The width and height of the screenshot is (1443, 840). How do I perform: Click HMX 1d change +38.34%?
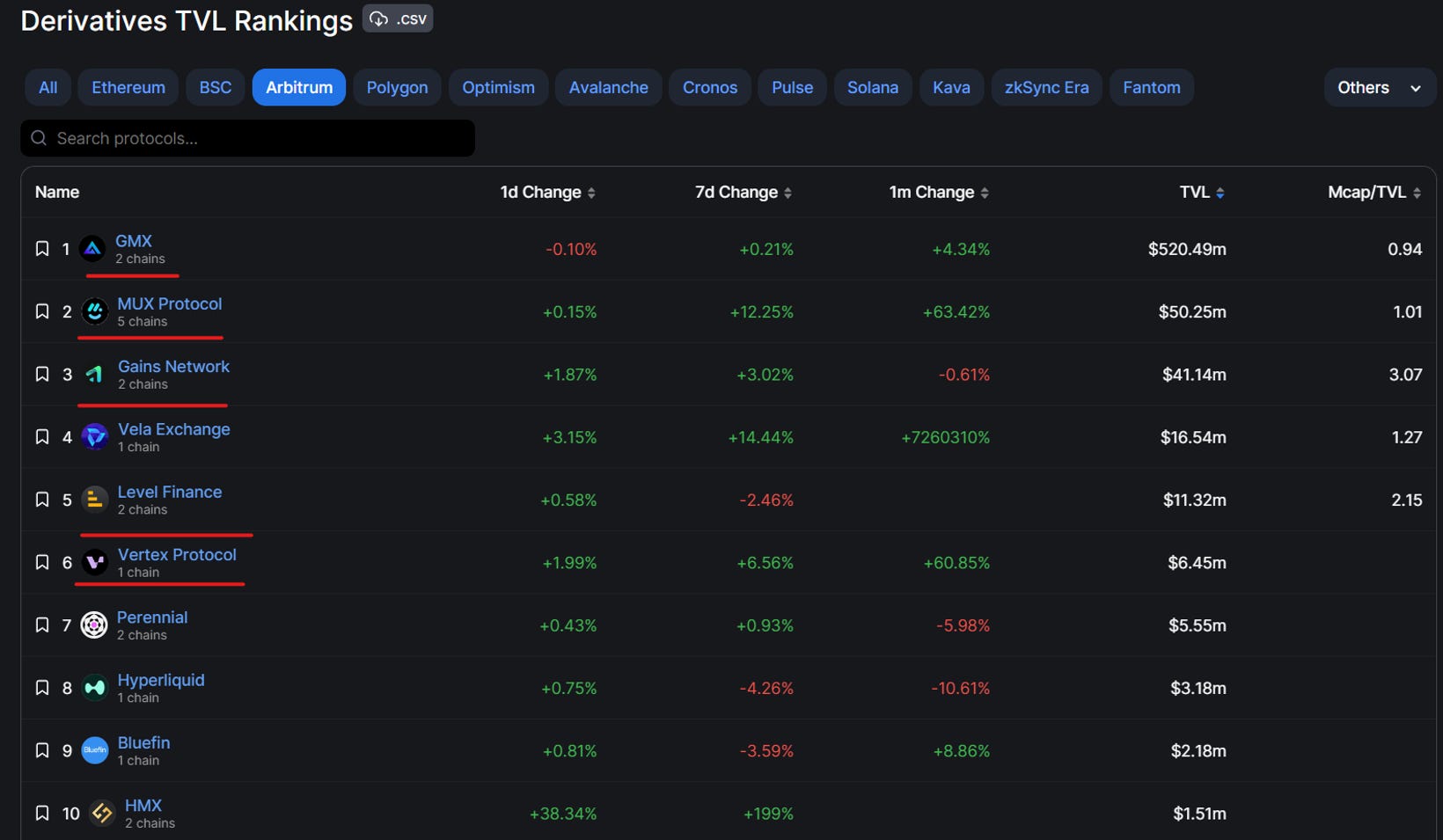point(563,814)
